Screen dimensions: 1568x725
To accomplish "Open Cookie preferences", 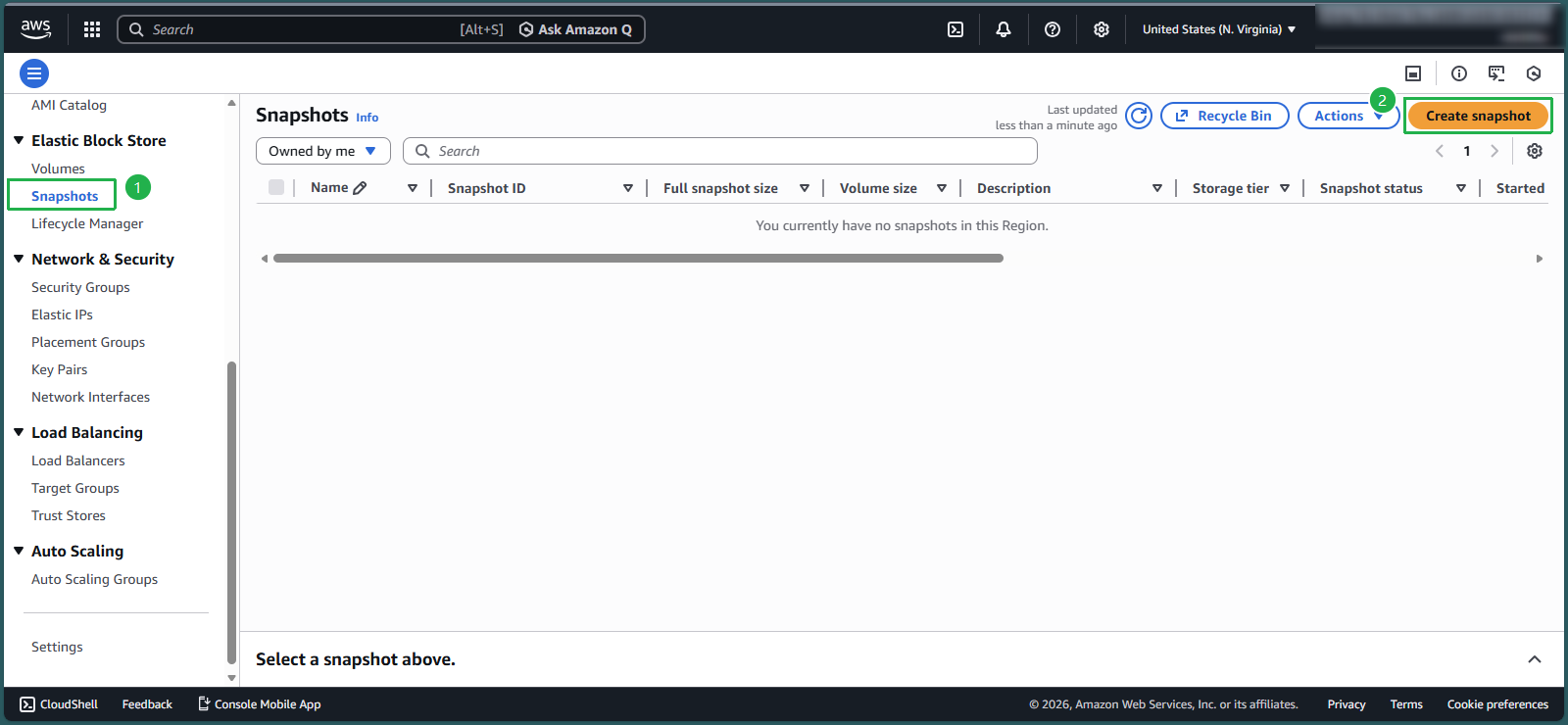I will pos(1497,704).
